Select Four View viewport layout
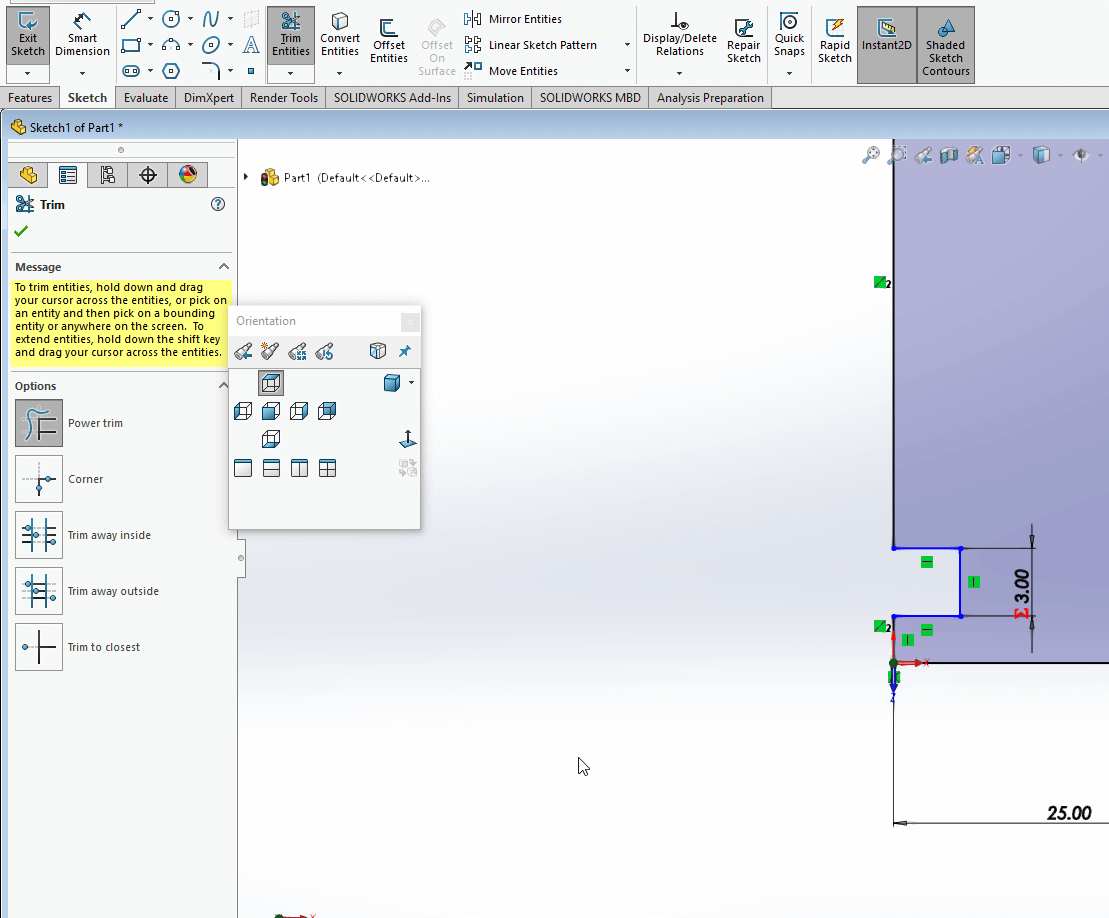 click(x=327, y=468)
